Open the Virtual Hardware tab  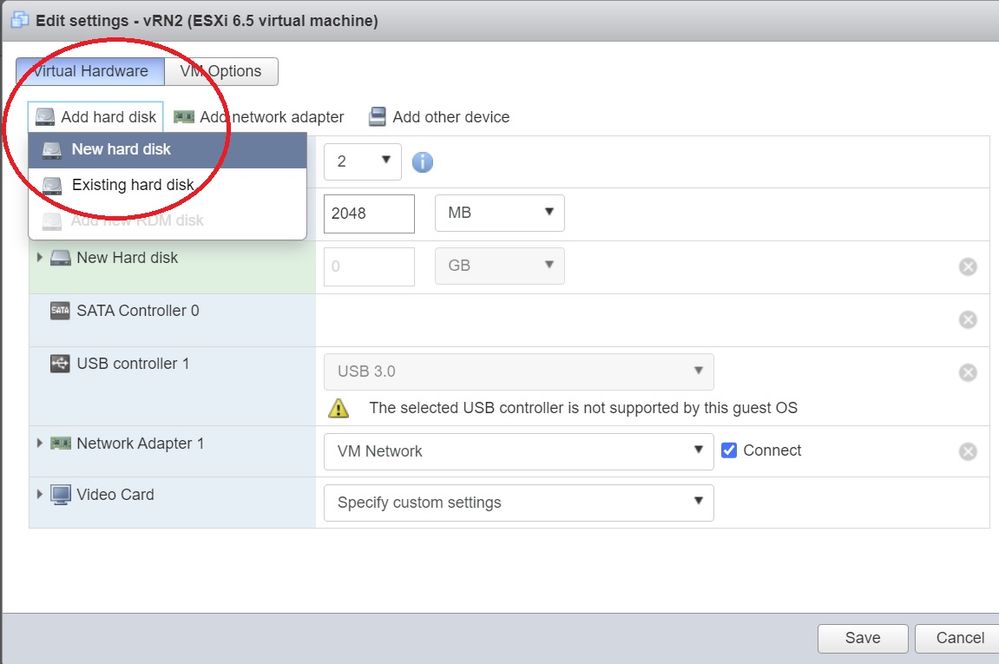click(90, 71)
